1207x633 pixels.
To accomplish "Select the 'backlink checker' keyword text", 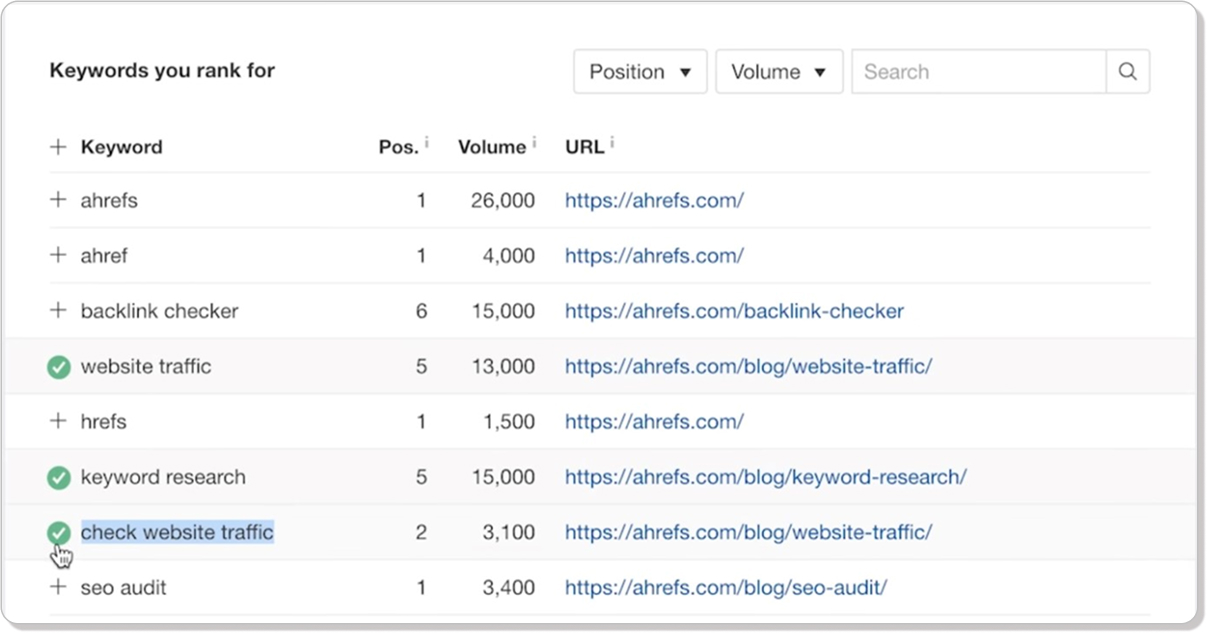I will pyautogui.click(x=159, y=311).
